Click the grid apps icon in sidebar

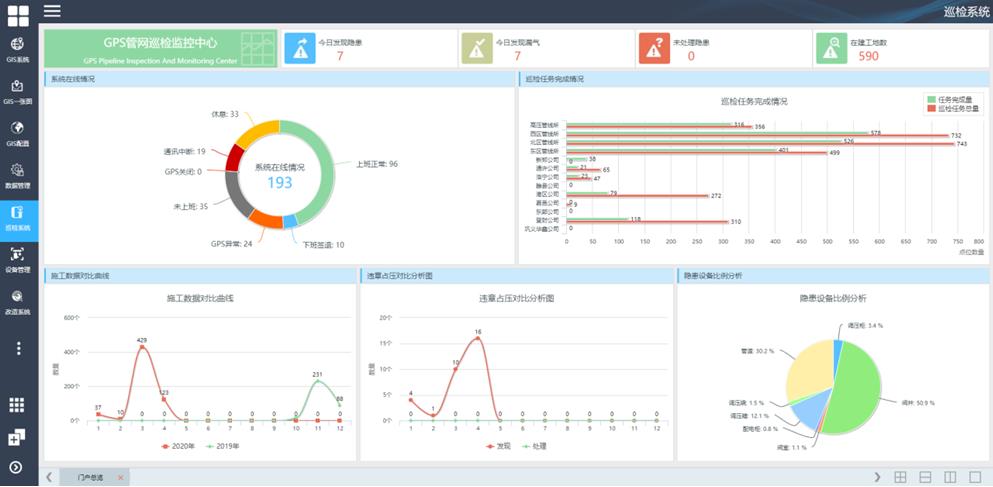tap(17, 405)
